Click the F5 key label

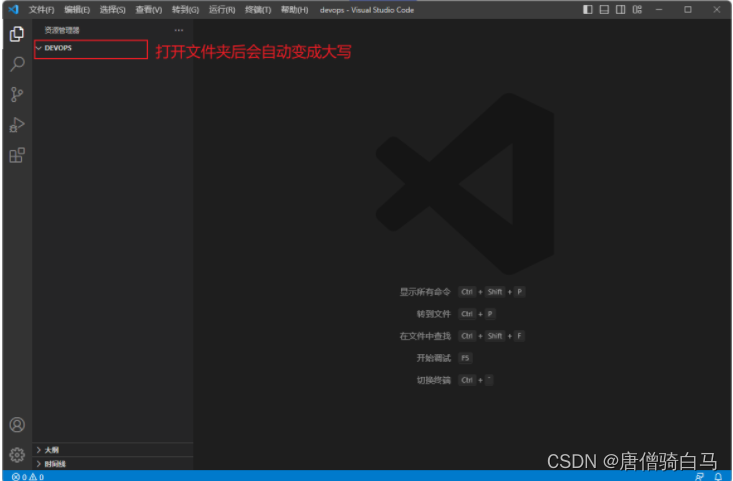tap(465, 358)
